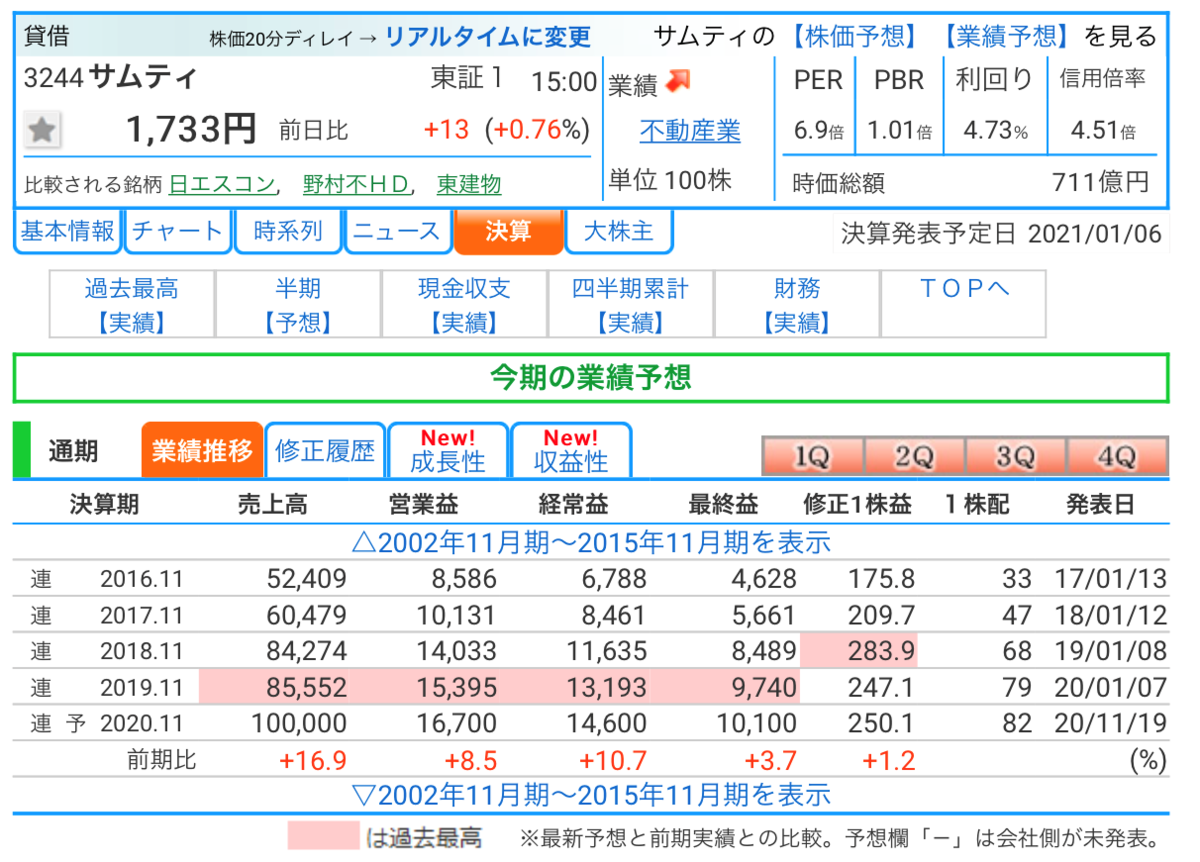The height and width of the screenshot is (862, 1200).
Task: Switch to the 基本情報 tab
Action: point(68,232)
